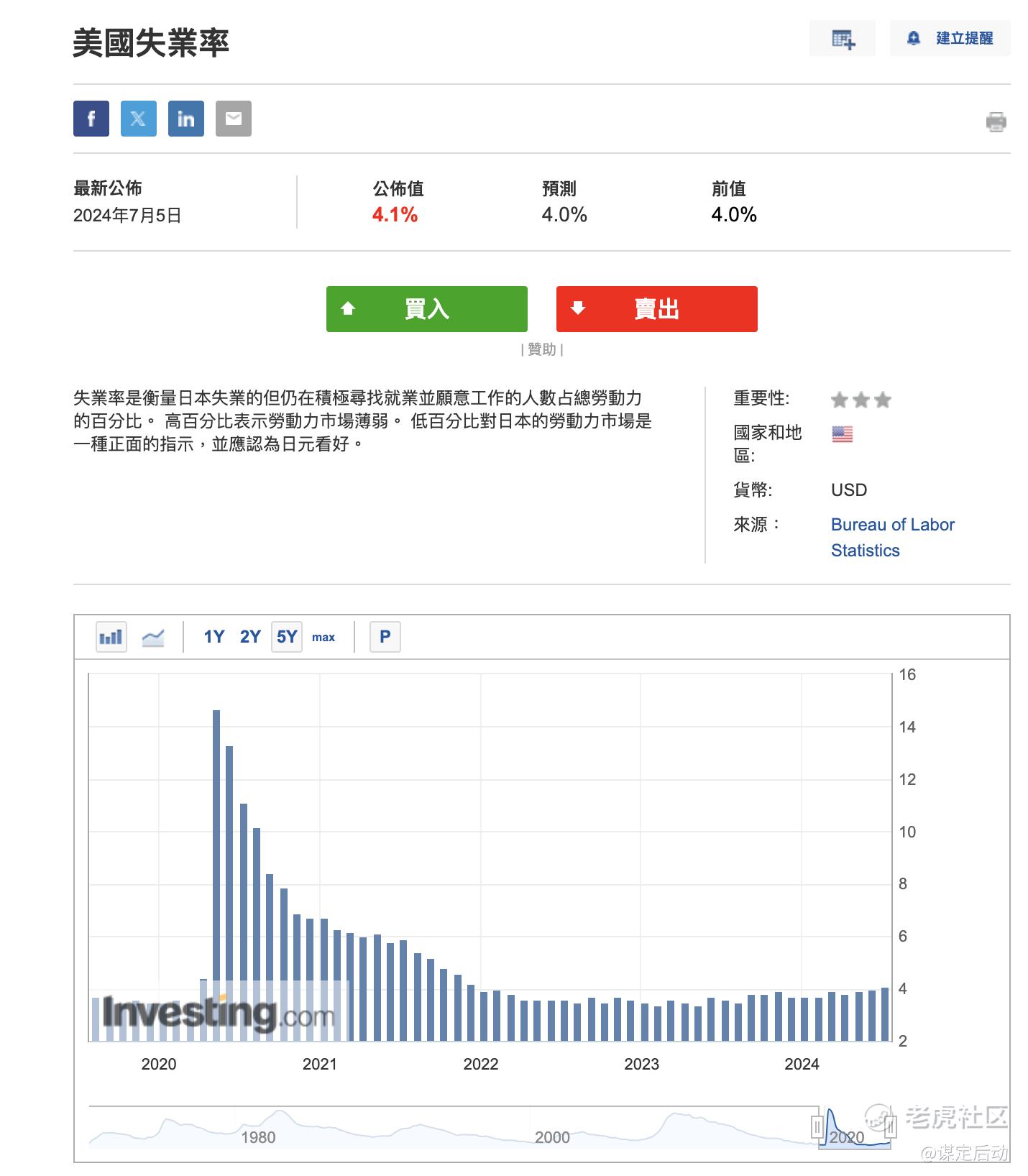Switch chart to bar view
Viewport: 1028px width, 1176px height.
tap(111, 637)
